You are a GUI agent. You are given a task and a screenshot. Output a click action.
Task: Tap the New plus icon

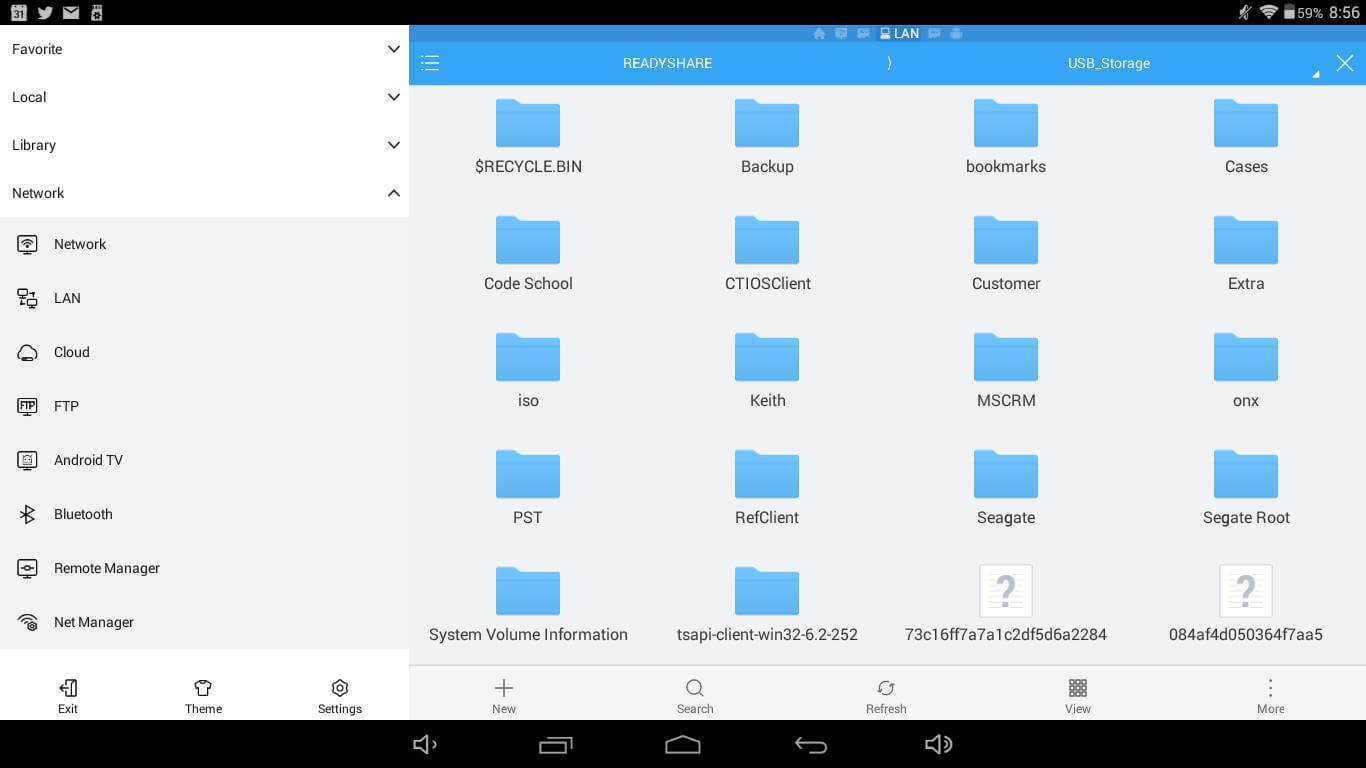[504, 695]
